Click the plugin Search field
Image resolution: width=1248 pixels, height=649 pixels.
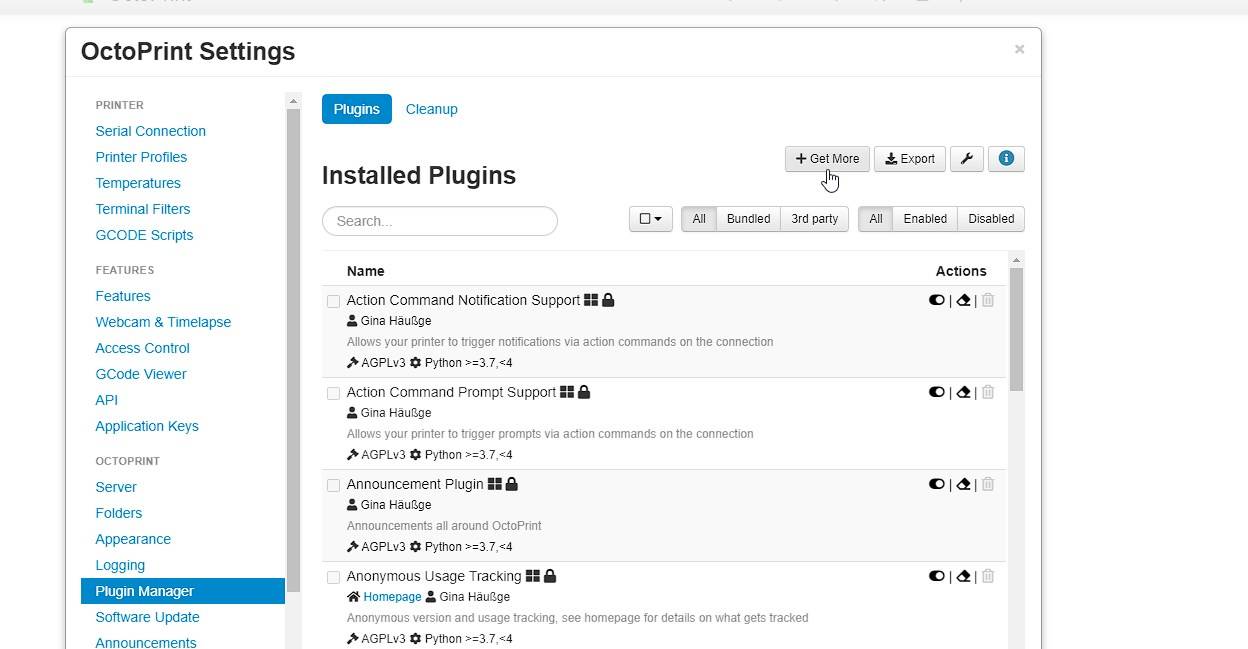(x=439, y=221)
